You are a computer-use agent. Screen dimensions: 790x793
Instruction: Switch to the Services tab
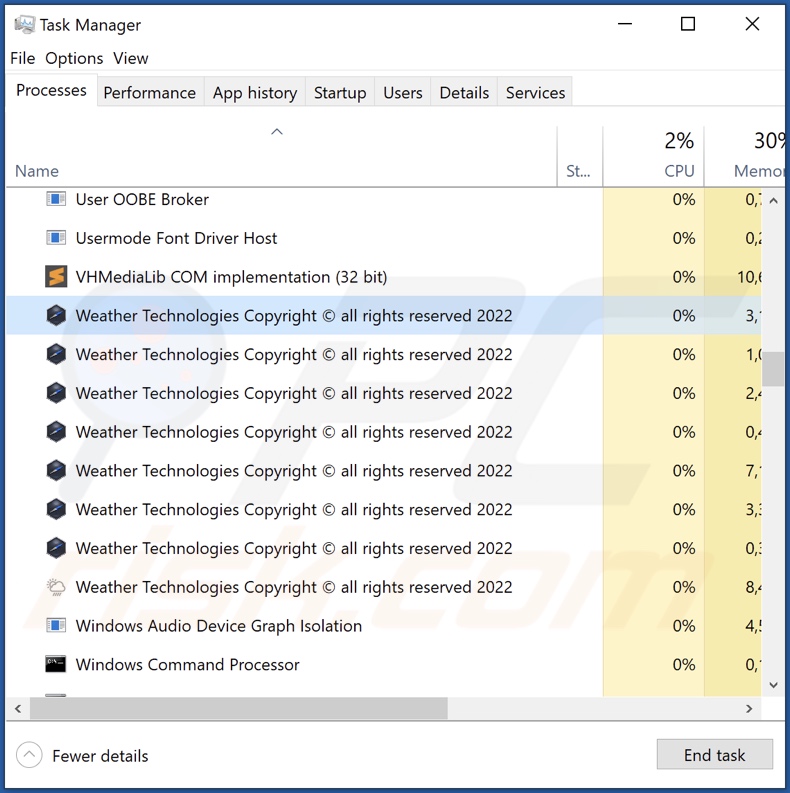535,93
